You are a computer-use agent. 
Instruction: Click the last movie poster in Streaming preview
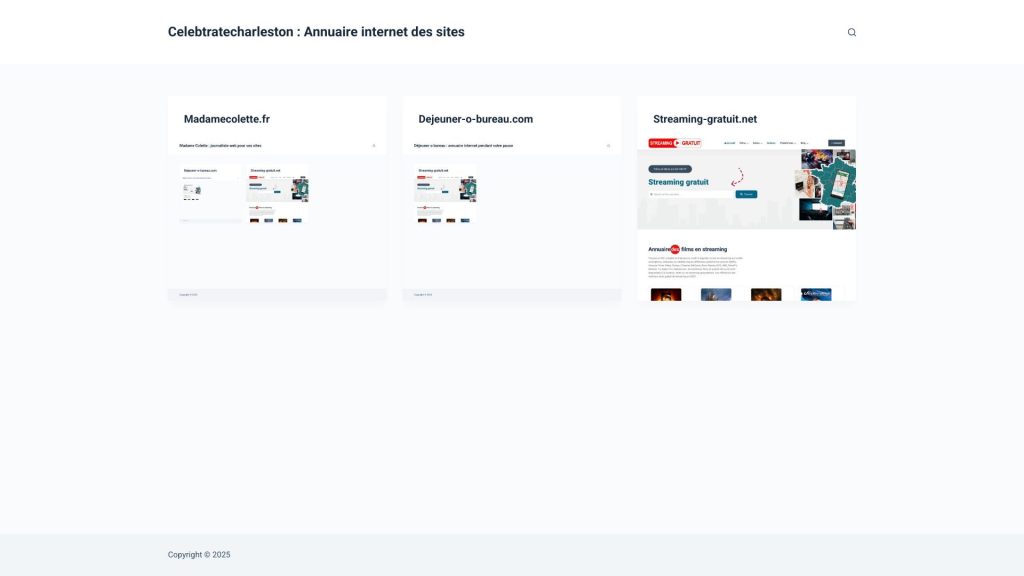pyautogui.click(x=815, y=295)
